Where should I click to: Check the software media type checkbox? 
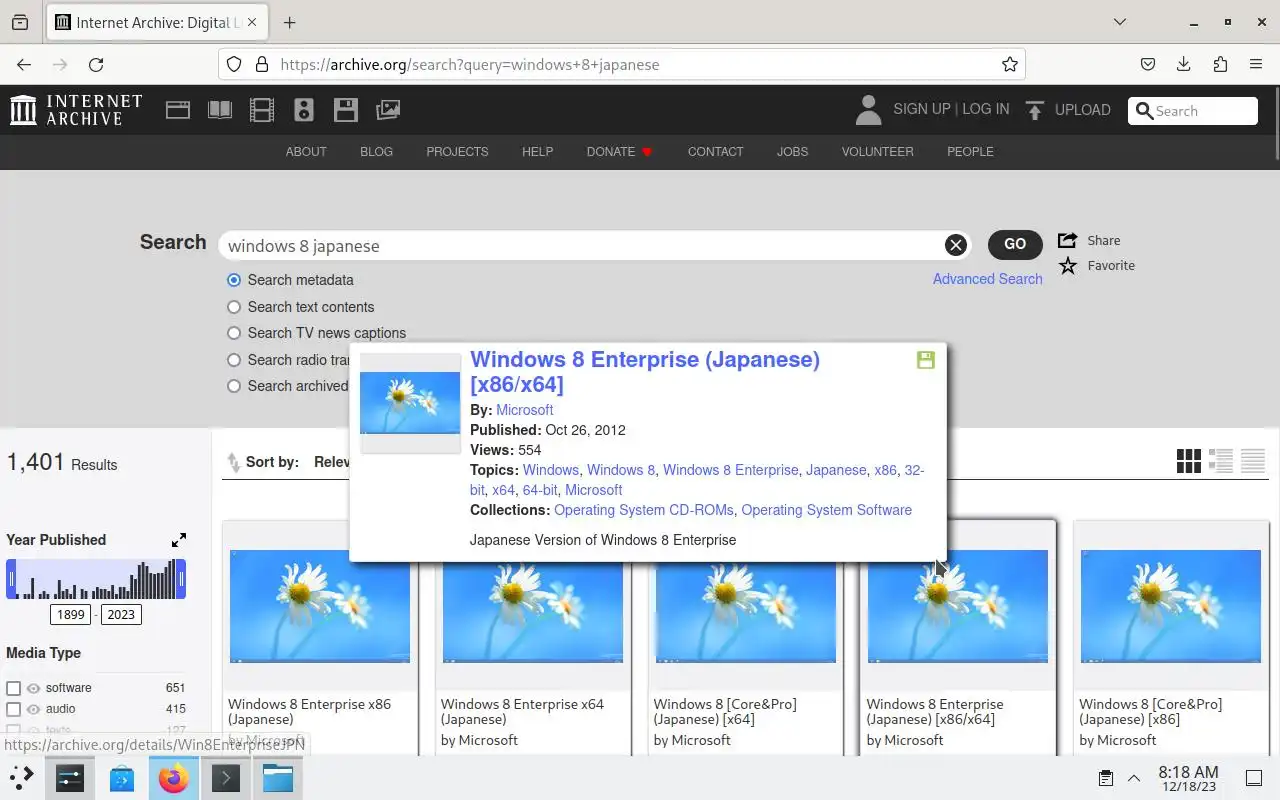[14, 688]
